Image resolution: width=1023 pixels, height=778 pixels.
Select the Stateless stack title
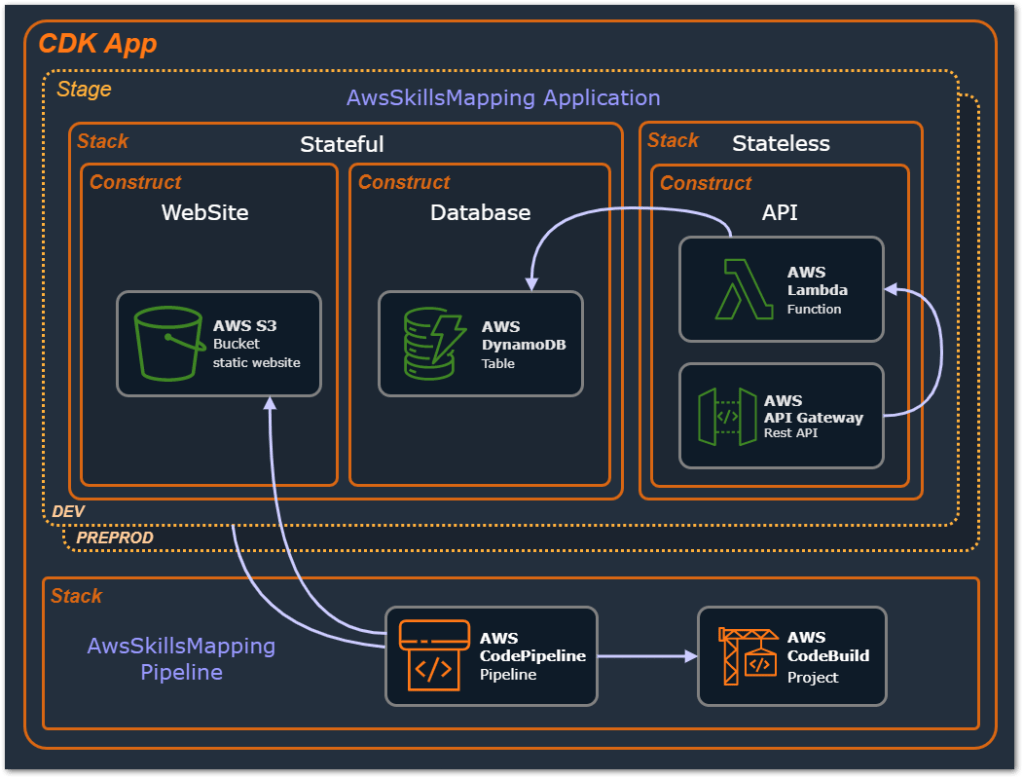click(x=781, y=143)
